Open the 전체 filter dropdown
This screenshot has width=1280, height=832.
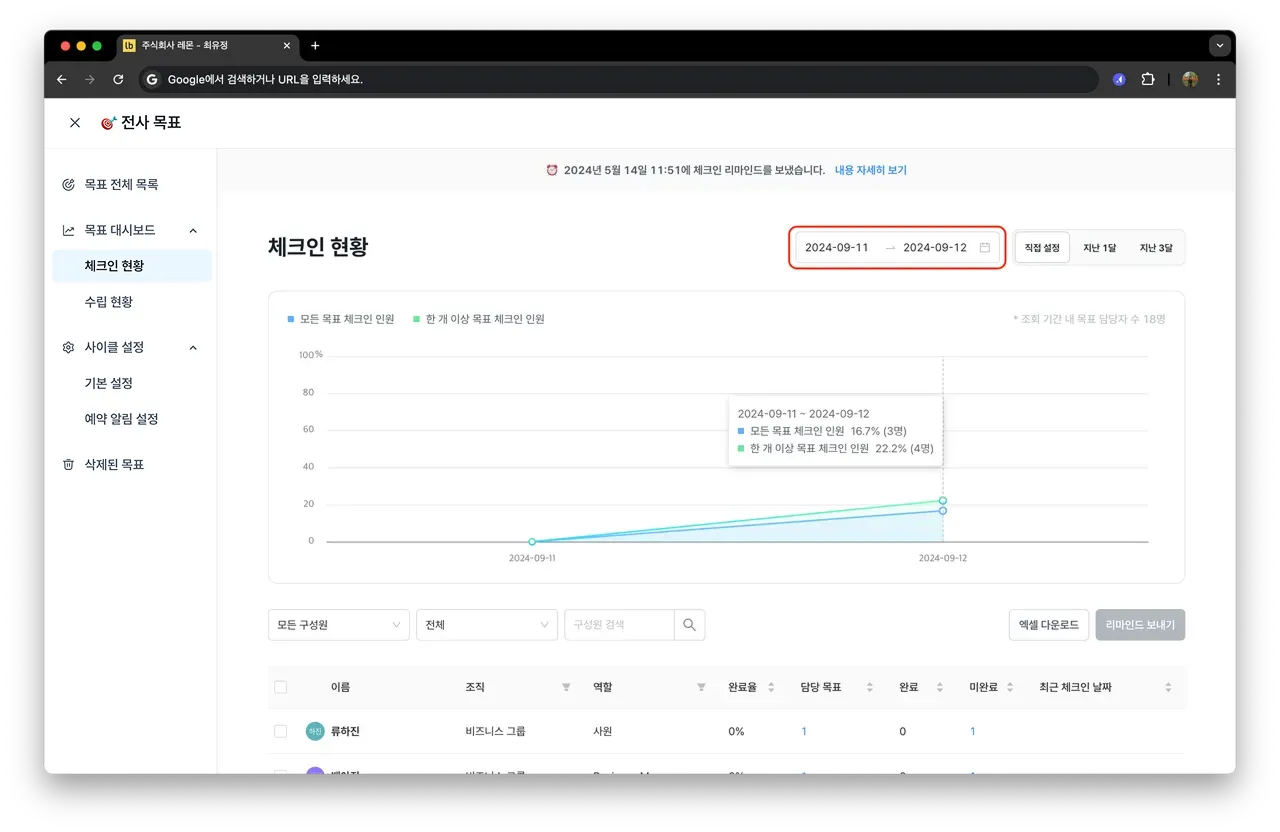(487, 625)
